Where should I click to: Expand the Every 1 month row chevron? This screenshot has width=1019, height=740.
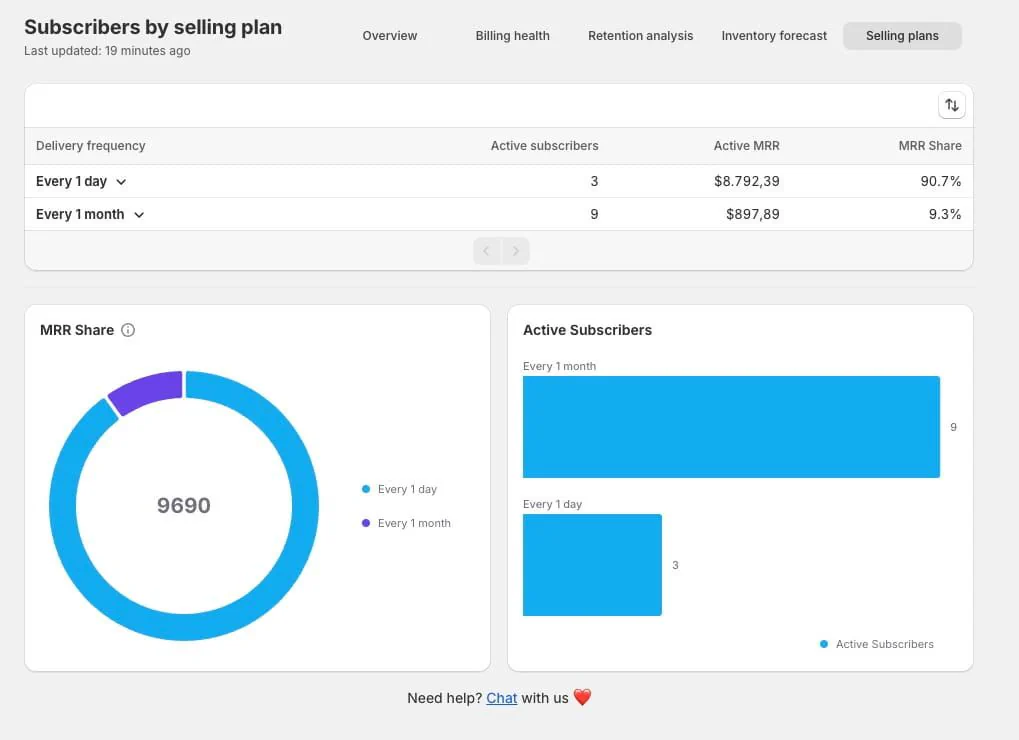tap(139, 215)
